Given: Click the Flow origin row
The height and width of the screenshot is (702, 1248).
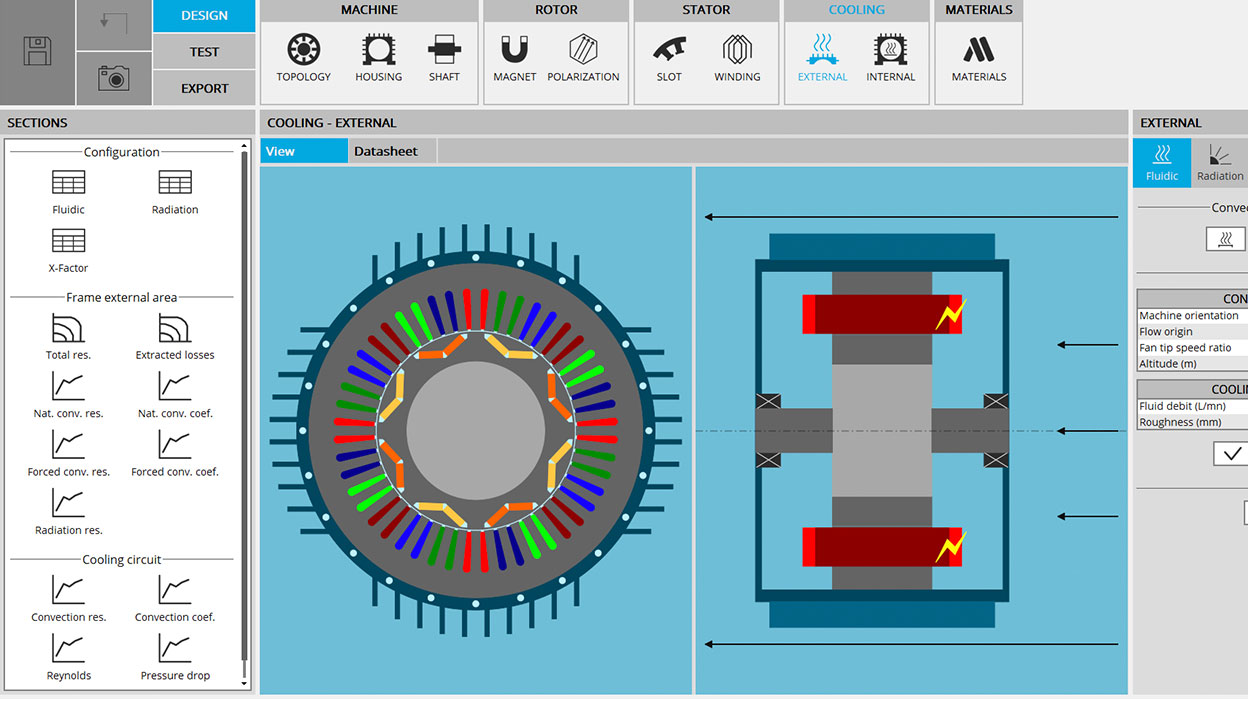Looking at the screenshot, I should (1192, 332).
